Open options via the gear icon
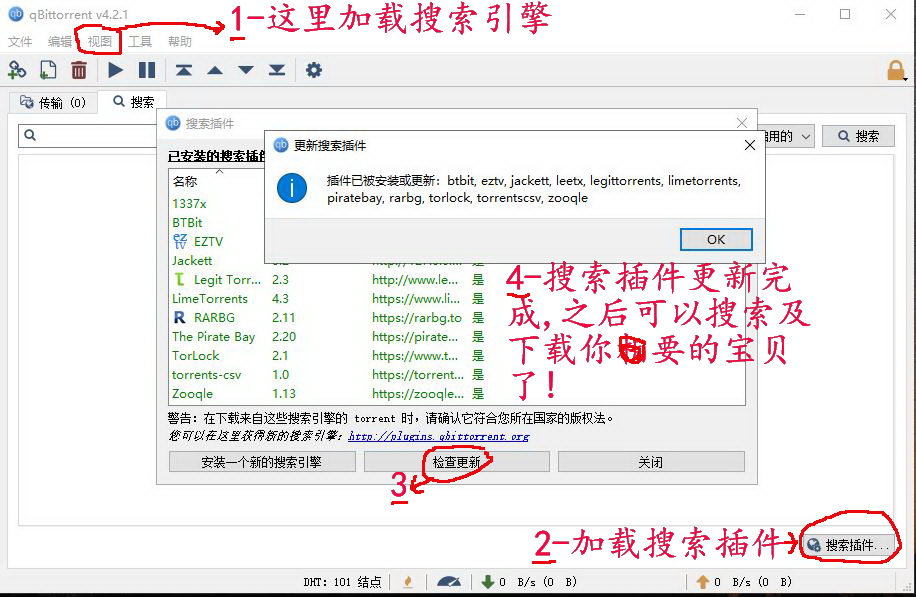Viewport: 916px width, 597px height. (x=314, y=70)
